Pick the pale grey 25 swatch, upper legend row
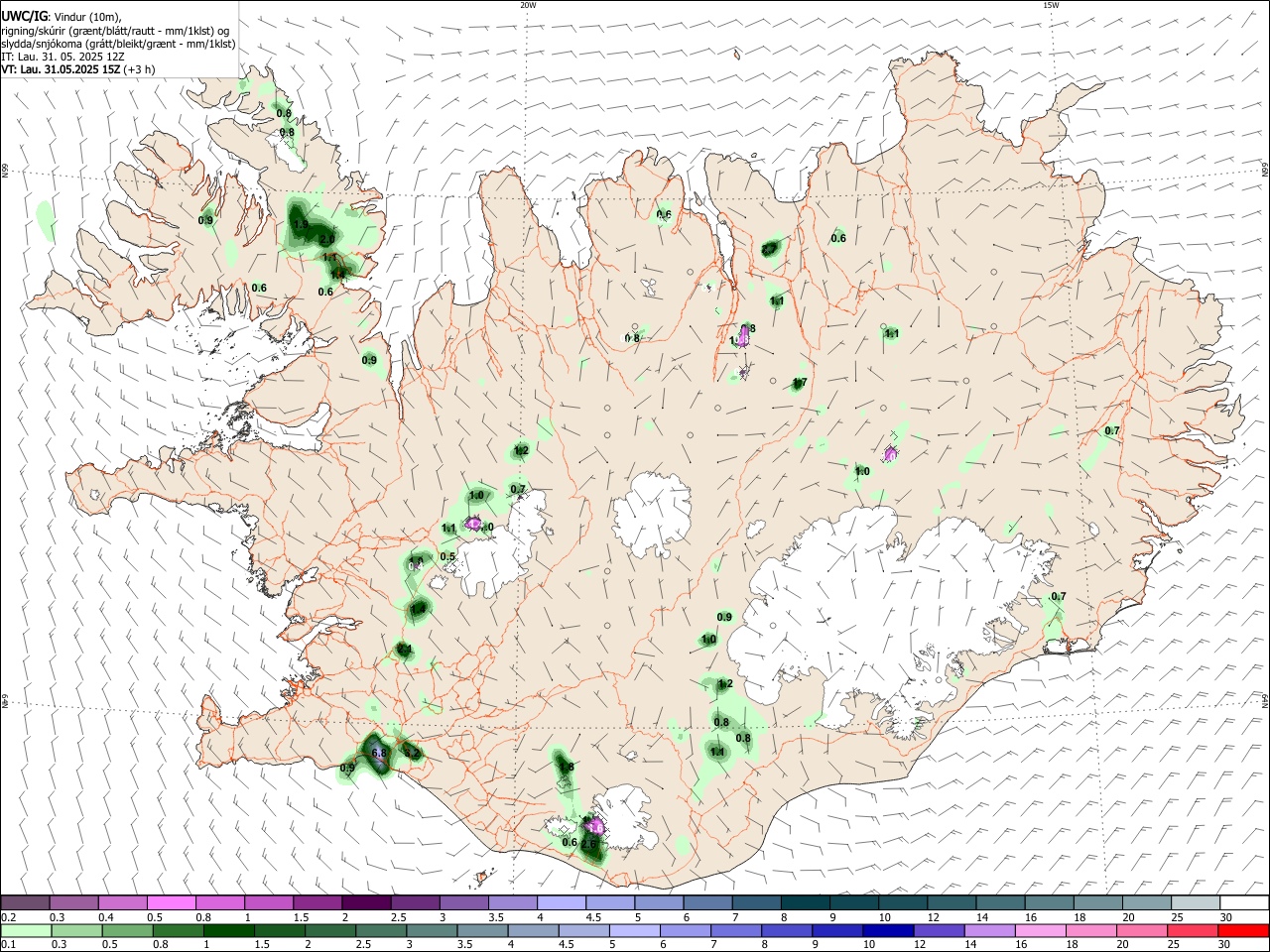 point(1195,903)
